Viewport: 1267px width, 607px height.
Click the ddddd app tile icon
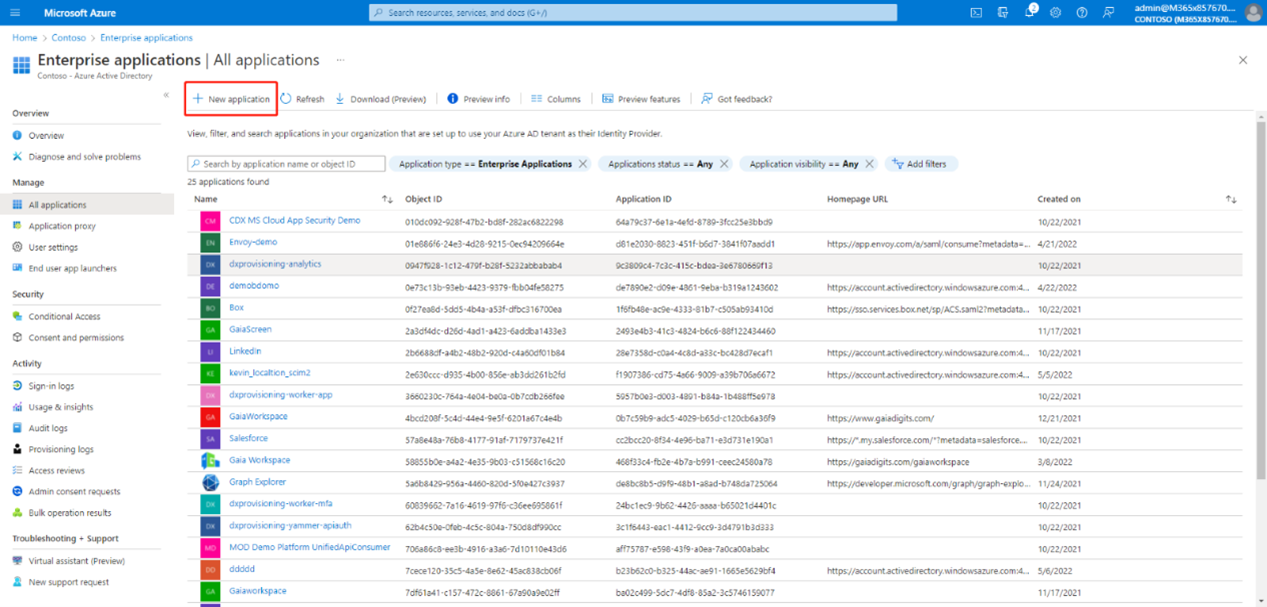pyautogui.click(x=210, y=570)
